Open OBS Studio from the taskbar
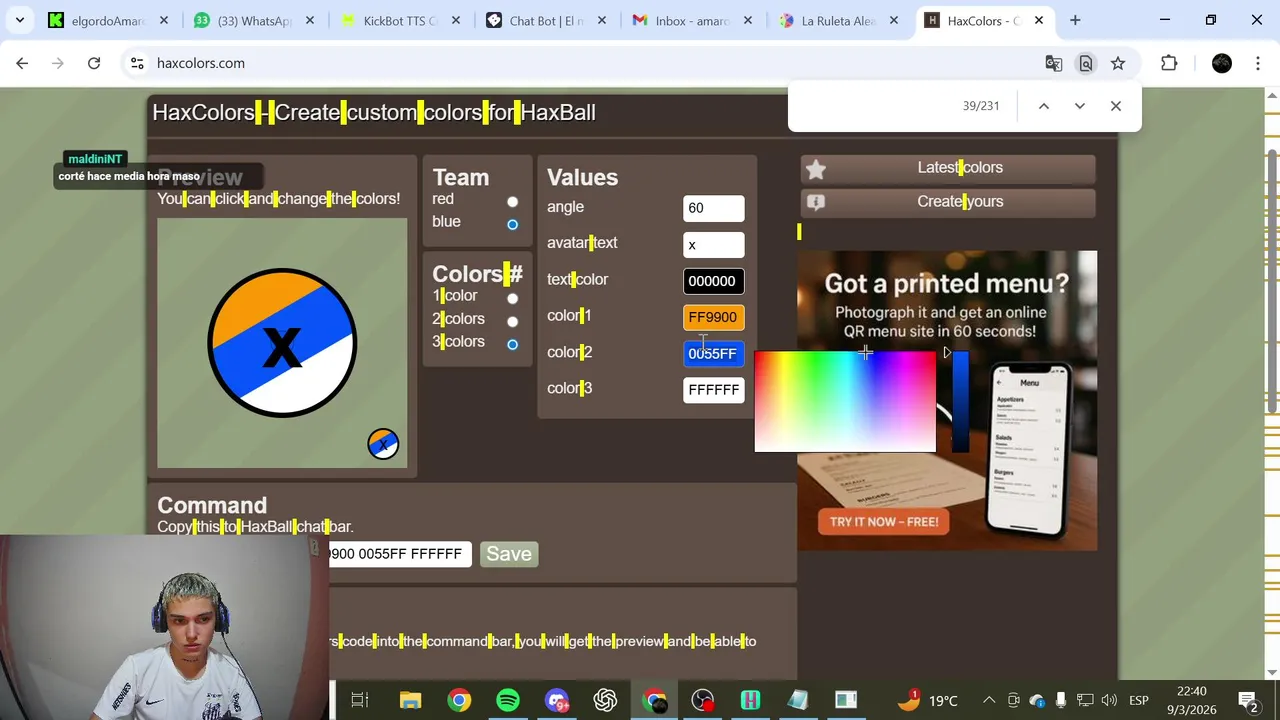 (x=703, y=700)
